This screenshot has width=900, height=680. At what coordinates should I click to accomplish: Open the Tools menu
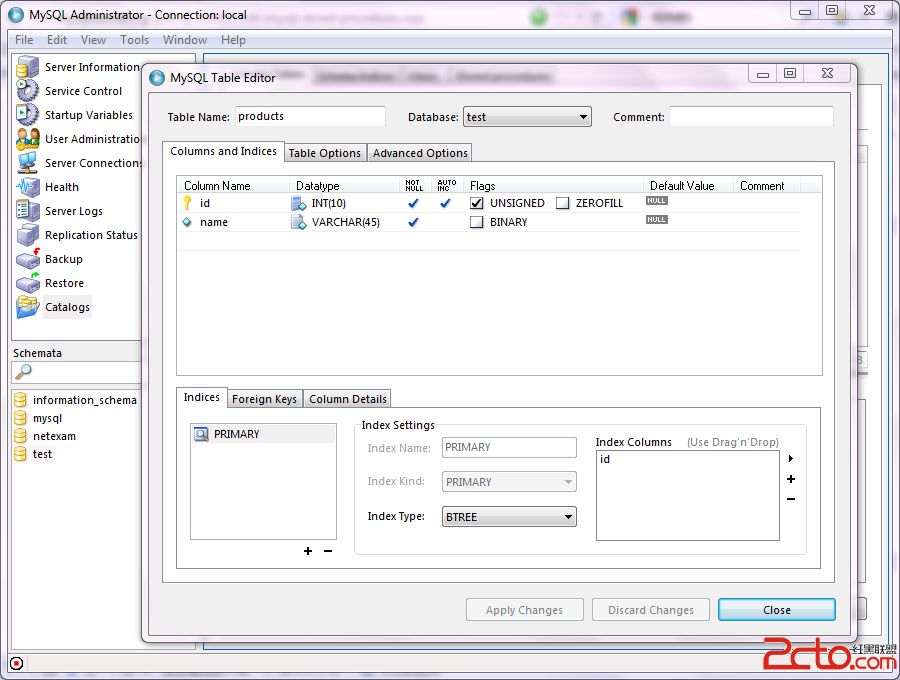(134, 40)
